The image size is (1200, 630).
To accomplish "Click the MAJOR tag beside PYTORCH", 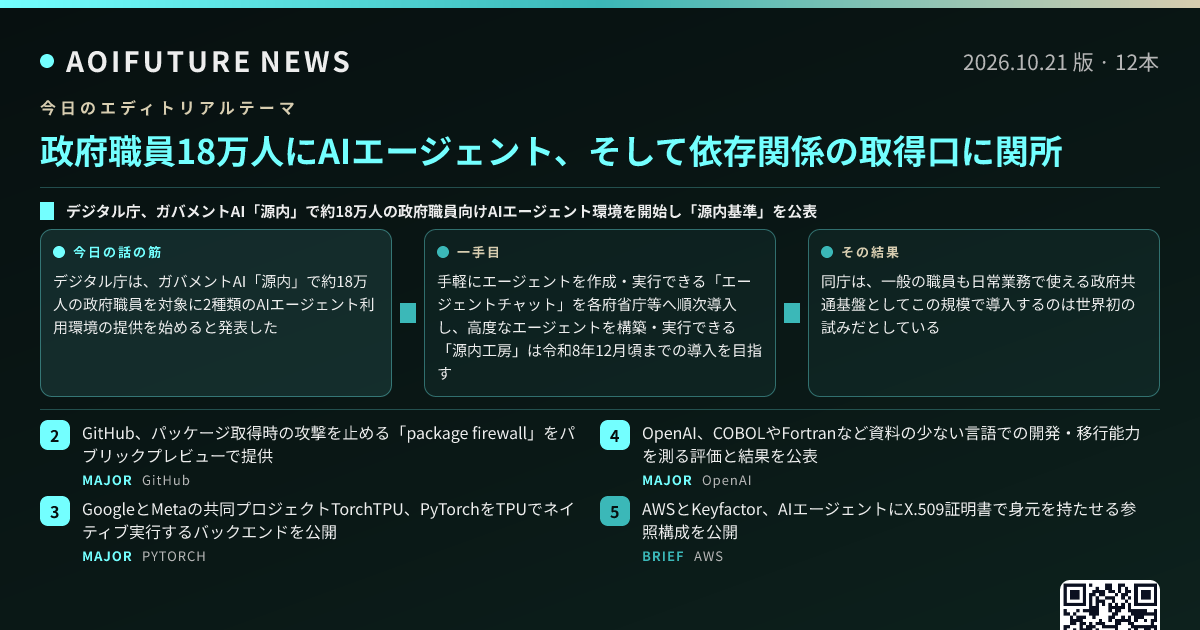I will pos(107,556).
